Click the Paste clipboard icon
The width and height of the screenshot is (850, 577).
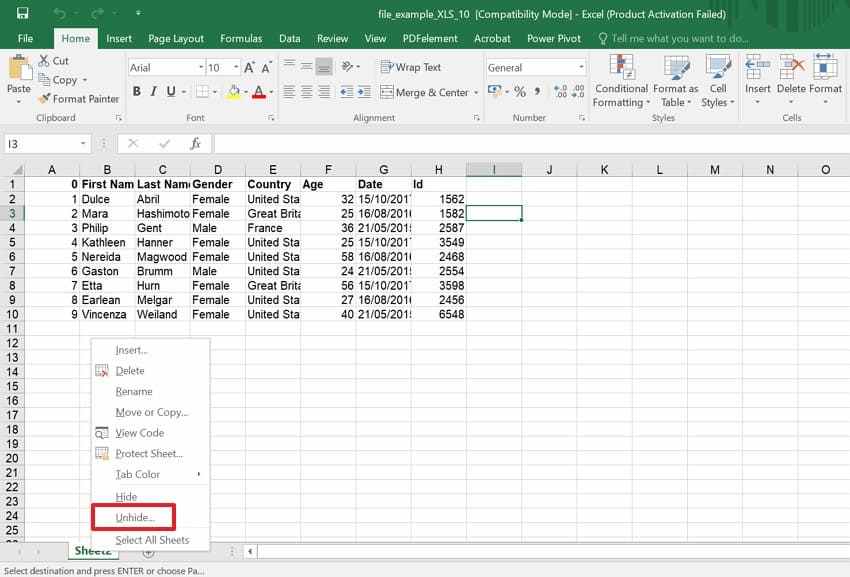tap(19, 69)
